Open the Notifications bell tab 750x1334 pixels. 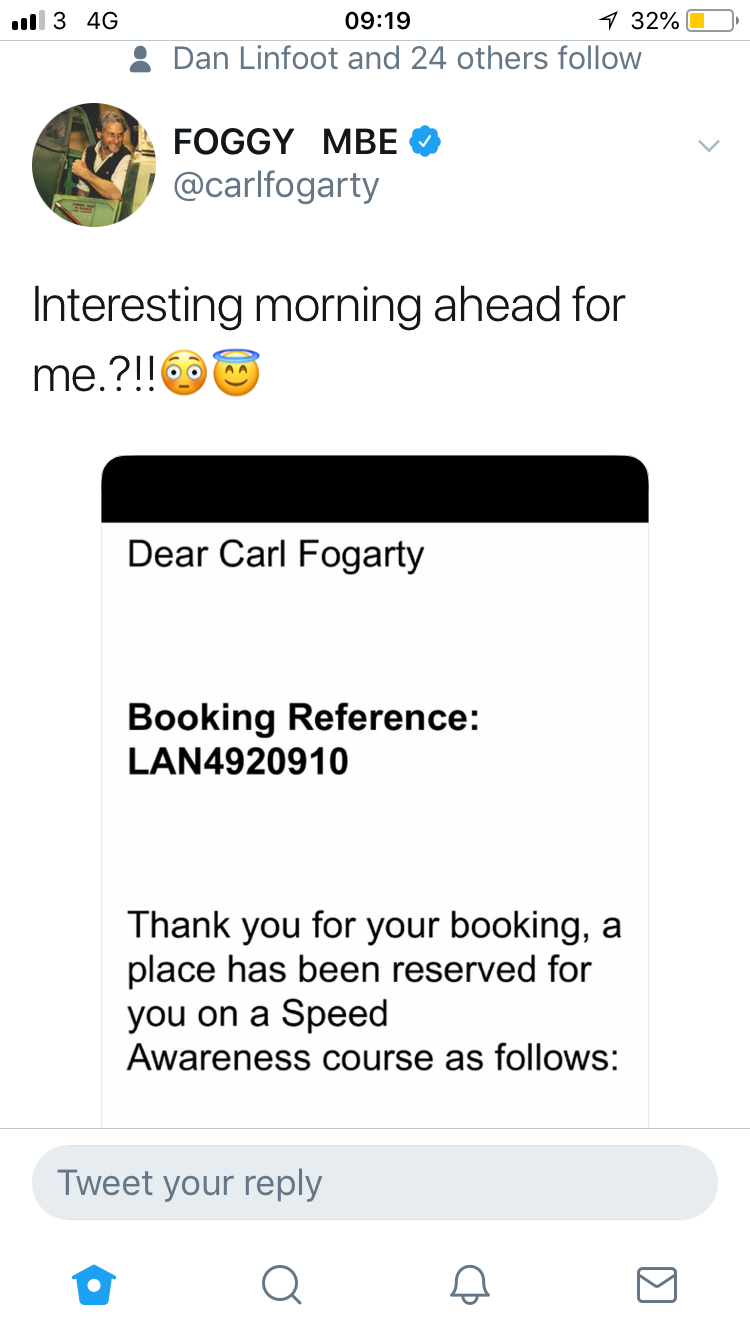(x=469, y=1283)
